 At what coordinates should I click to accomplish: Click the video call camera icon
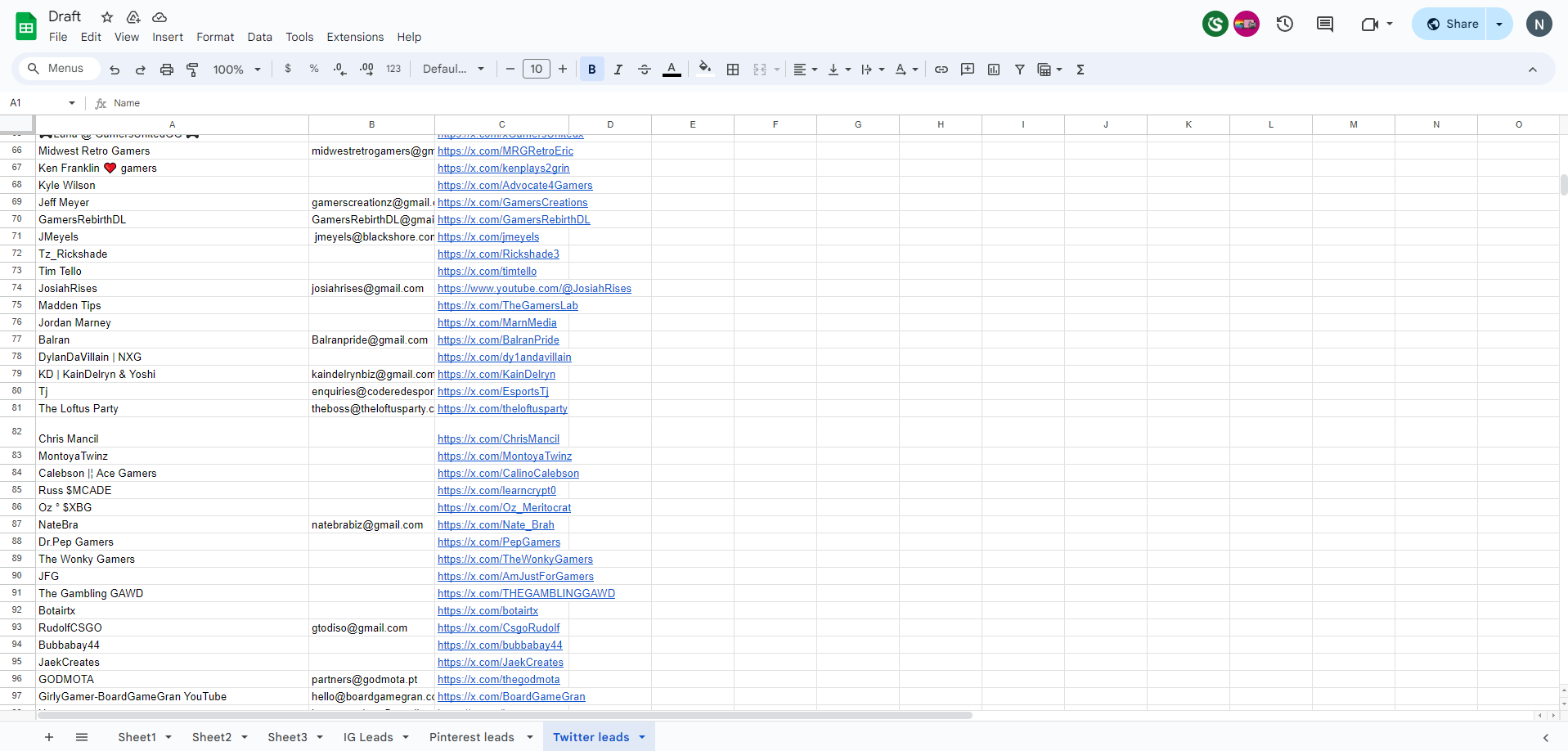tap(1370, 24)
